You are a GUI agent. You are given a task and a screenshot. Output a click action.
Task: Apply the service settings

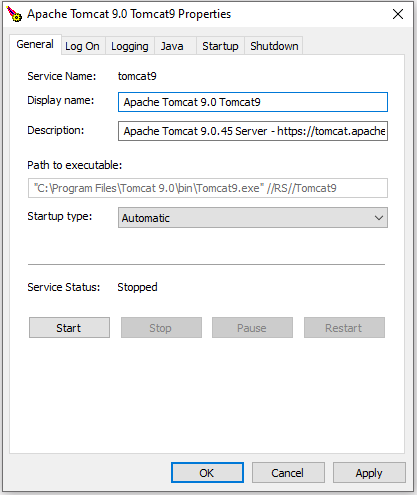[x=369, y=473]
